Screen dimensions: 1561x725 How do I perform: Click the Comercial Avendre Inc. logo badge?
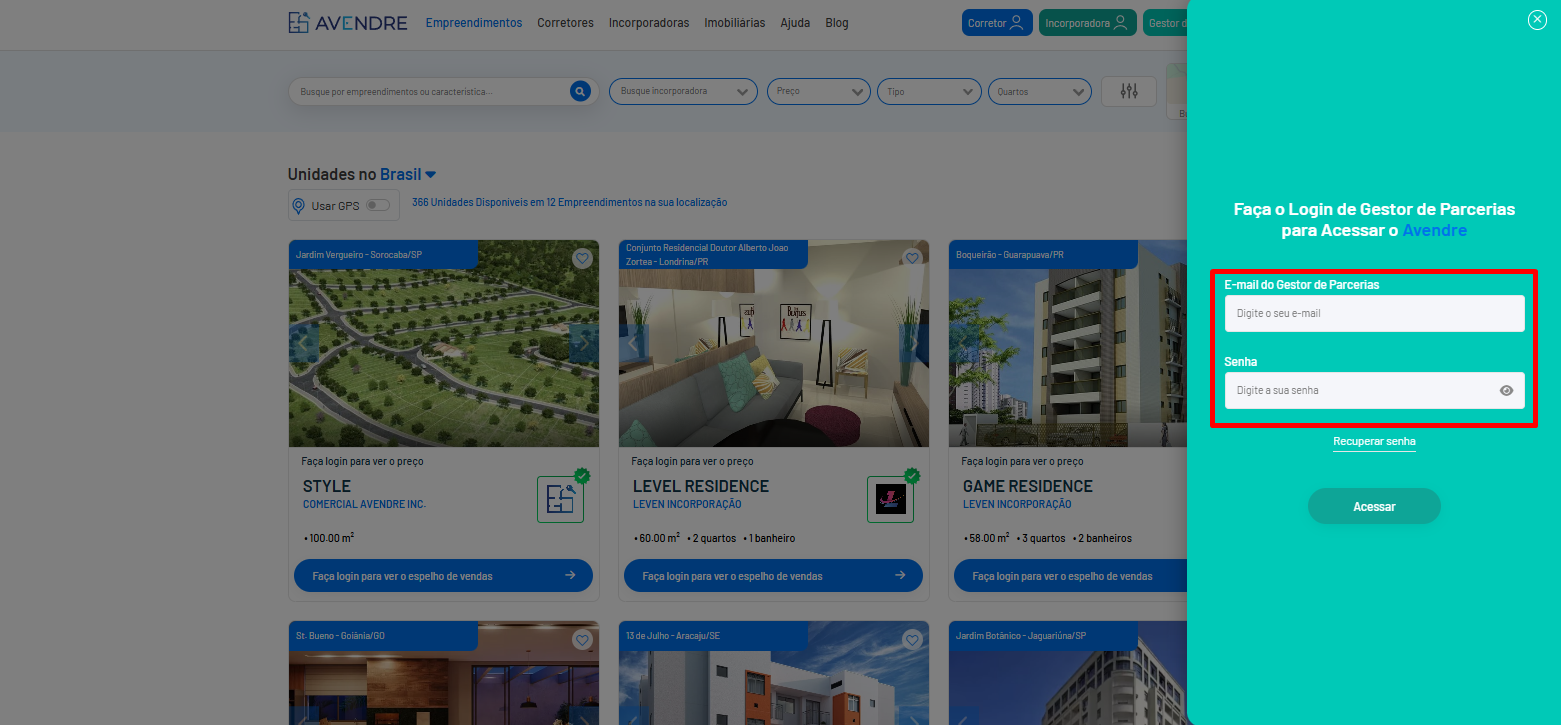[560, 499]
